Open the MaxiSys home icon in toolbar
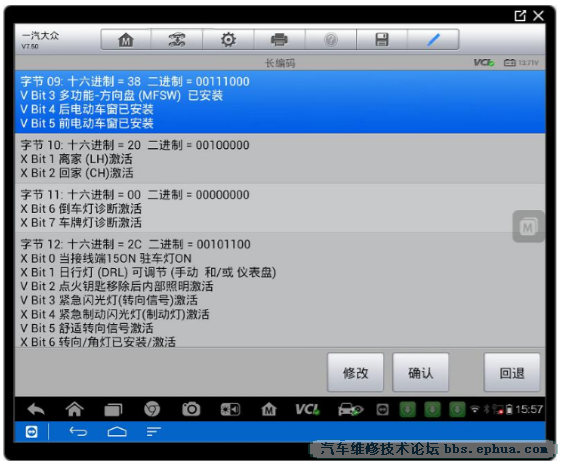Screen dimensions: 563x464 (126, 40)
